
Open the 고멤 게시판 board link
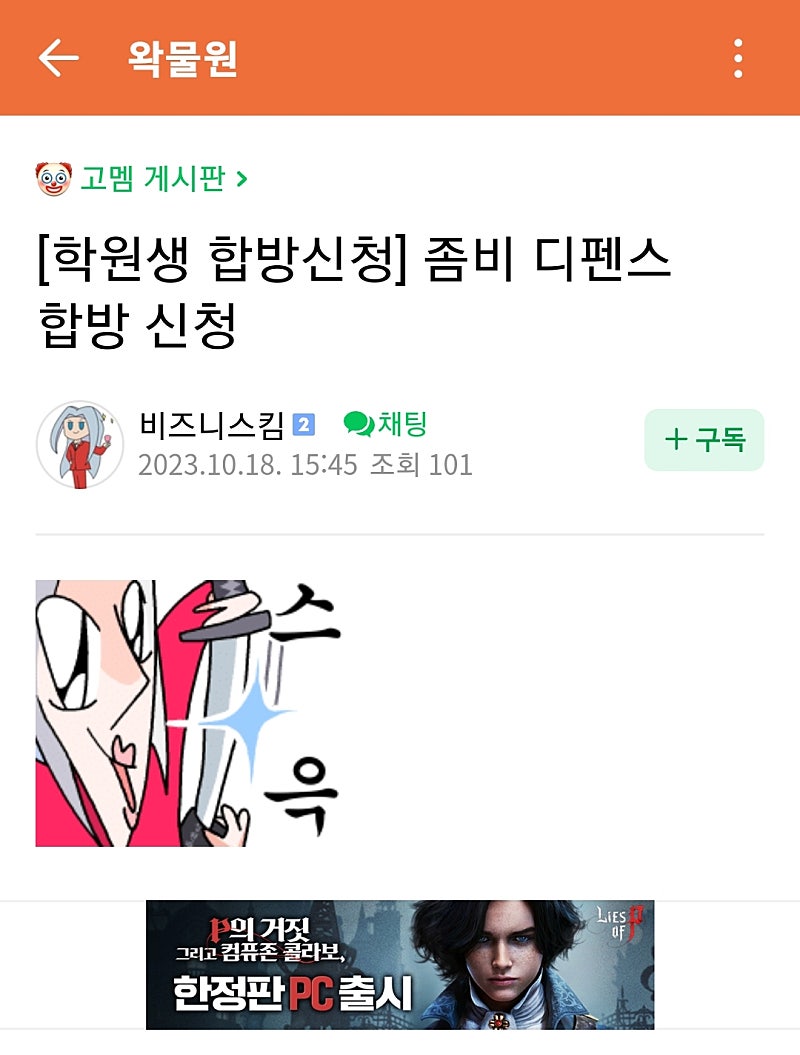click(x=153, y=179)
